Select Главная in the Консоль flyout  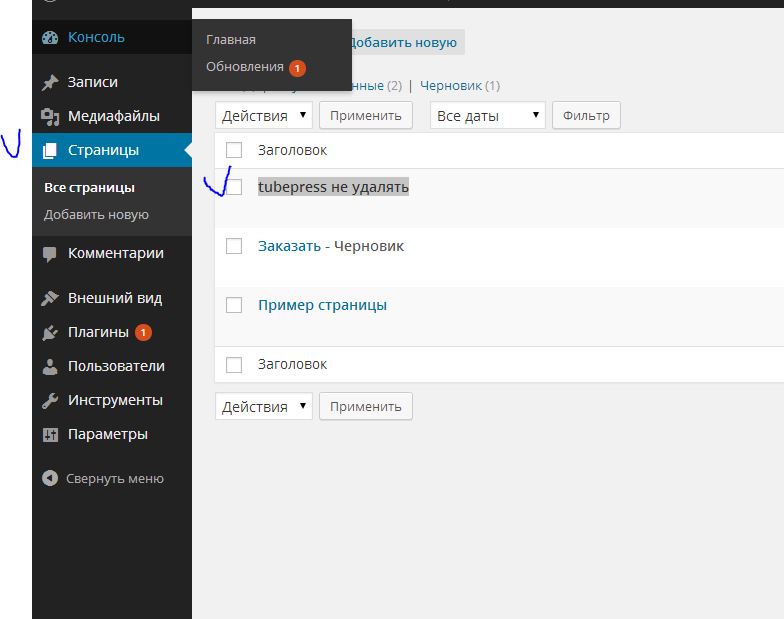point(231,40)
